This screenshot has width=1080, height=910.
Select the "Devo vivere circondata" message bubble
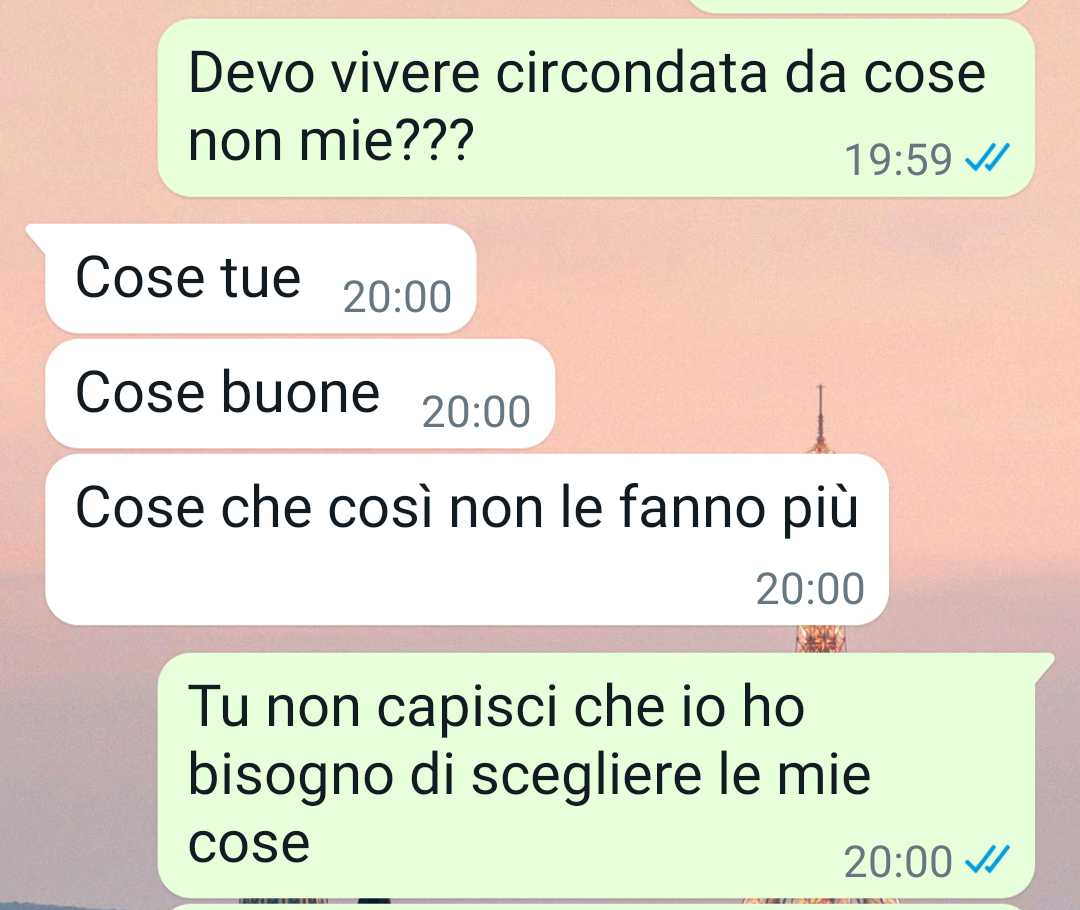coord(596,107)
